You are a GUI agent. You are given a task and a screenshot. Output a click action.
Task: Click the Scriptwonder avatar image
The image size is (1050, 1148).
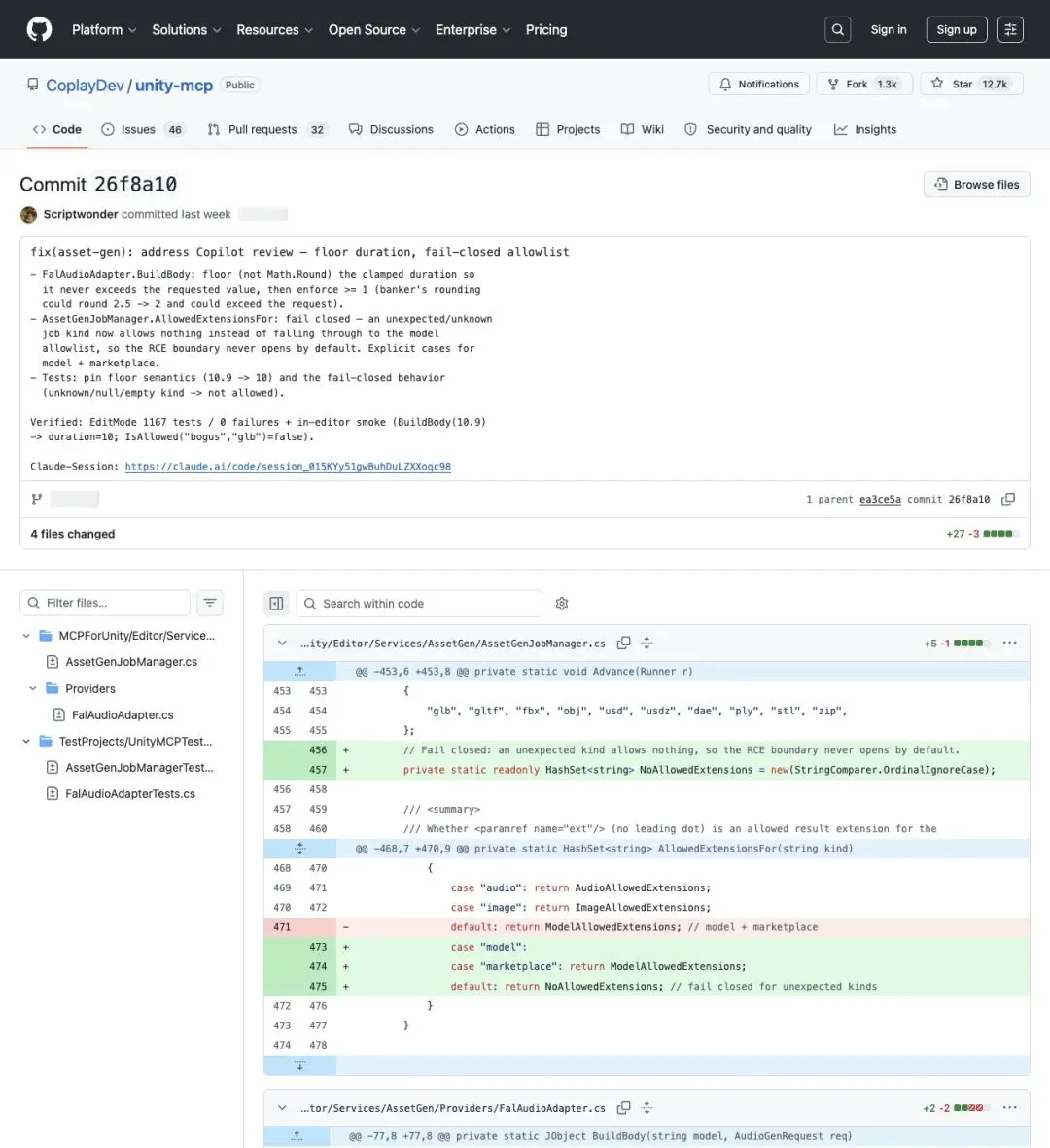tap(28, 215)
